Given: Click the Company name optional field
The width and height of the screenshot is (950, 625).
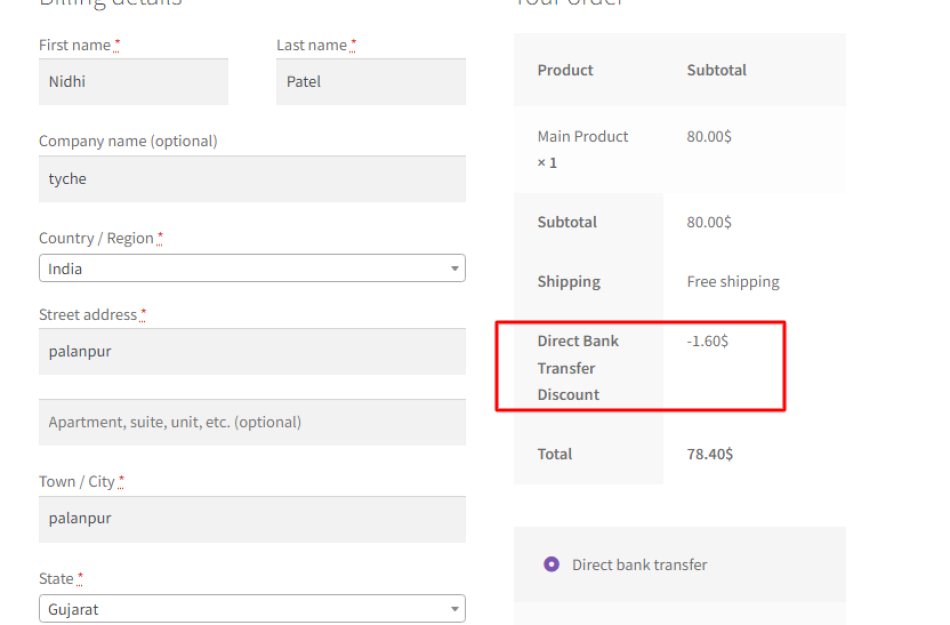Looking at the screenshot, I should pos(251,178).
